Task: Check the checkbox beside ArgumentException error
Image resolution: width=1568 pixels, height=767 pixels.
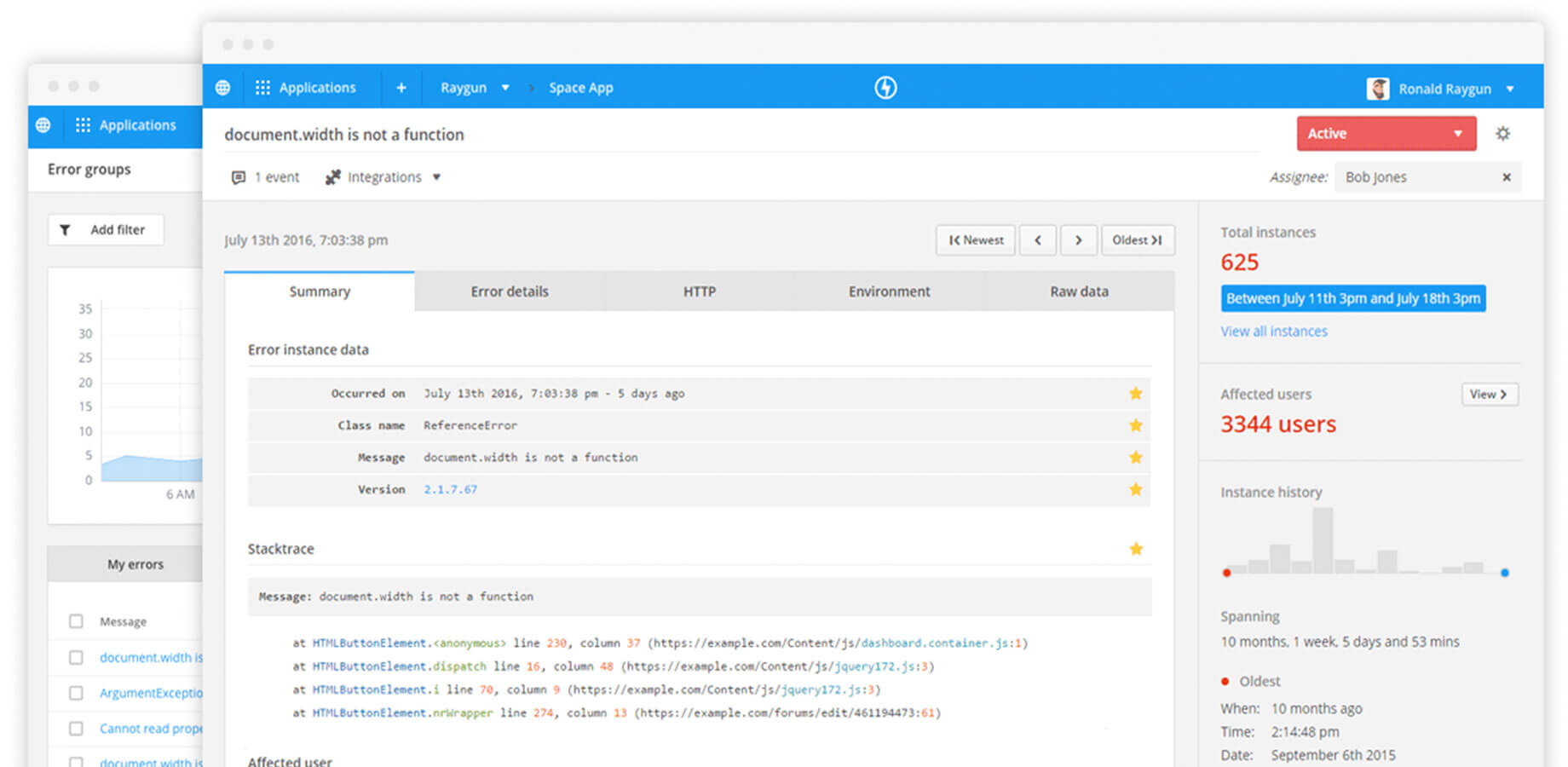Action: coord(76,693)
